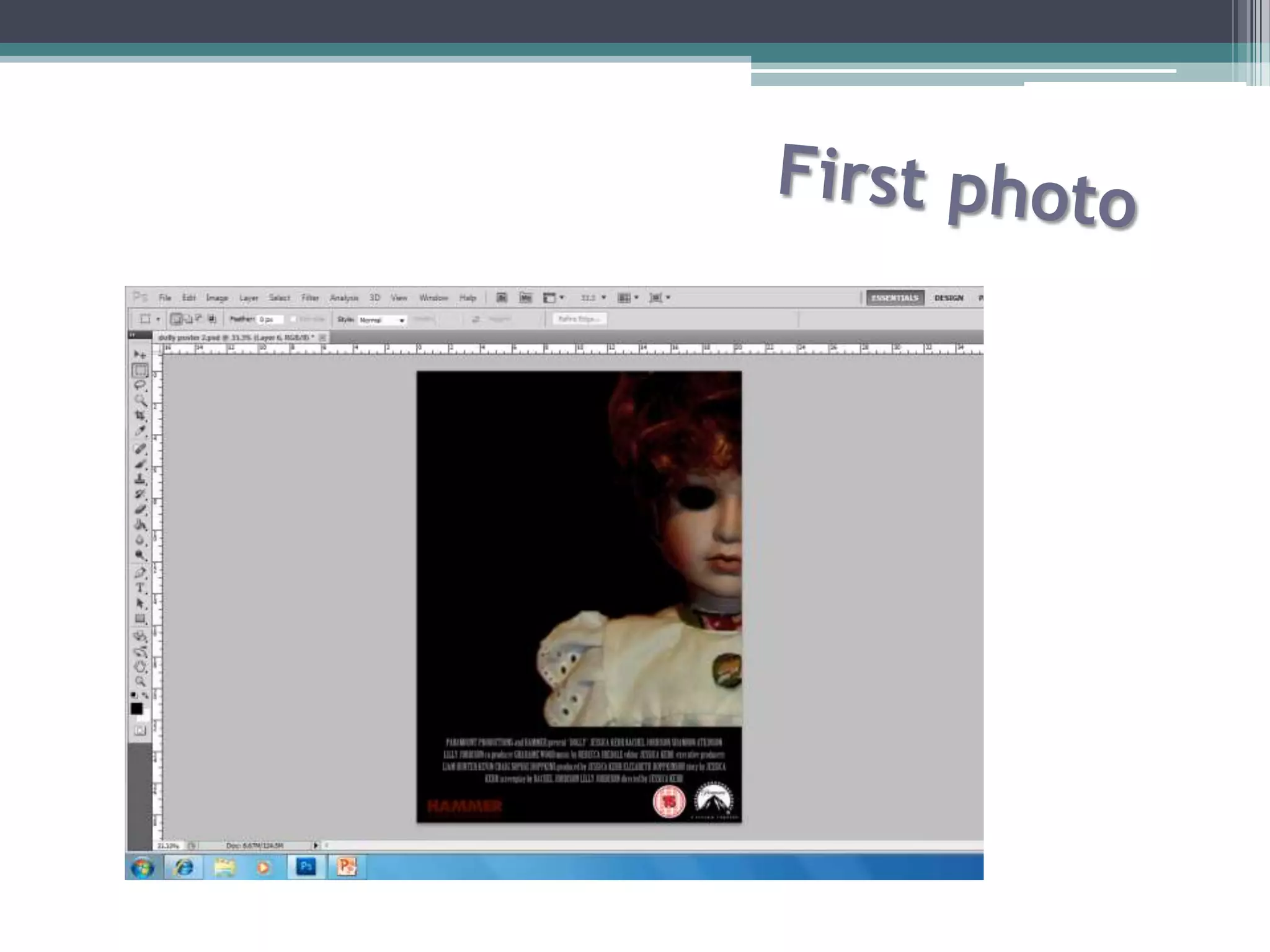Select the Horizontal Type tool
Screen dimensions: 1270x952
140,588
